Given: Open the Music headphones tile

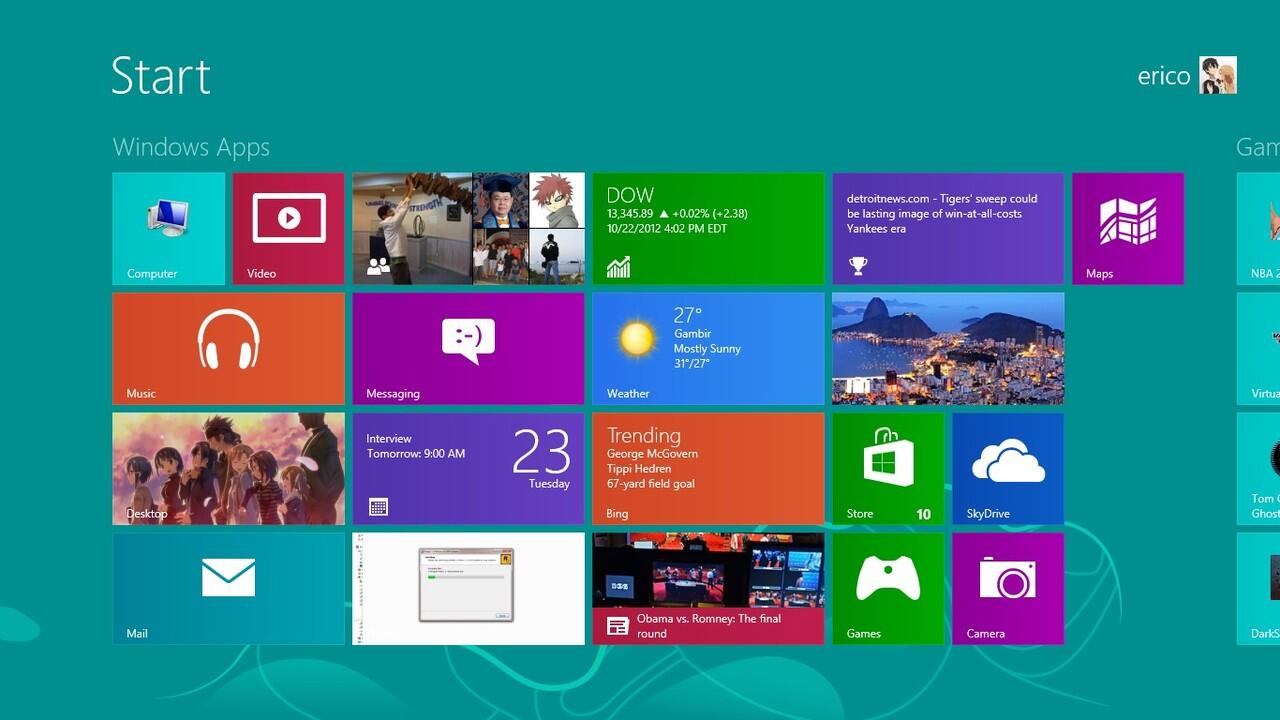Looking at the screenshot, I should point(228,348).
